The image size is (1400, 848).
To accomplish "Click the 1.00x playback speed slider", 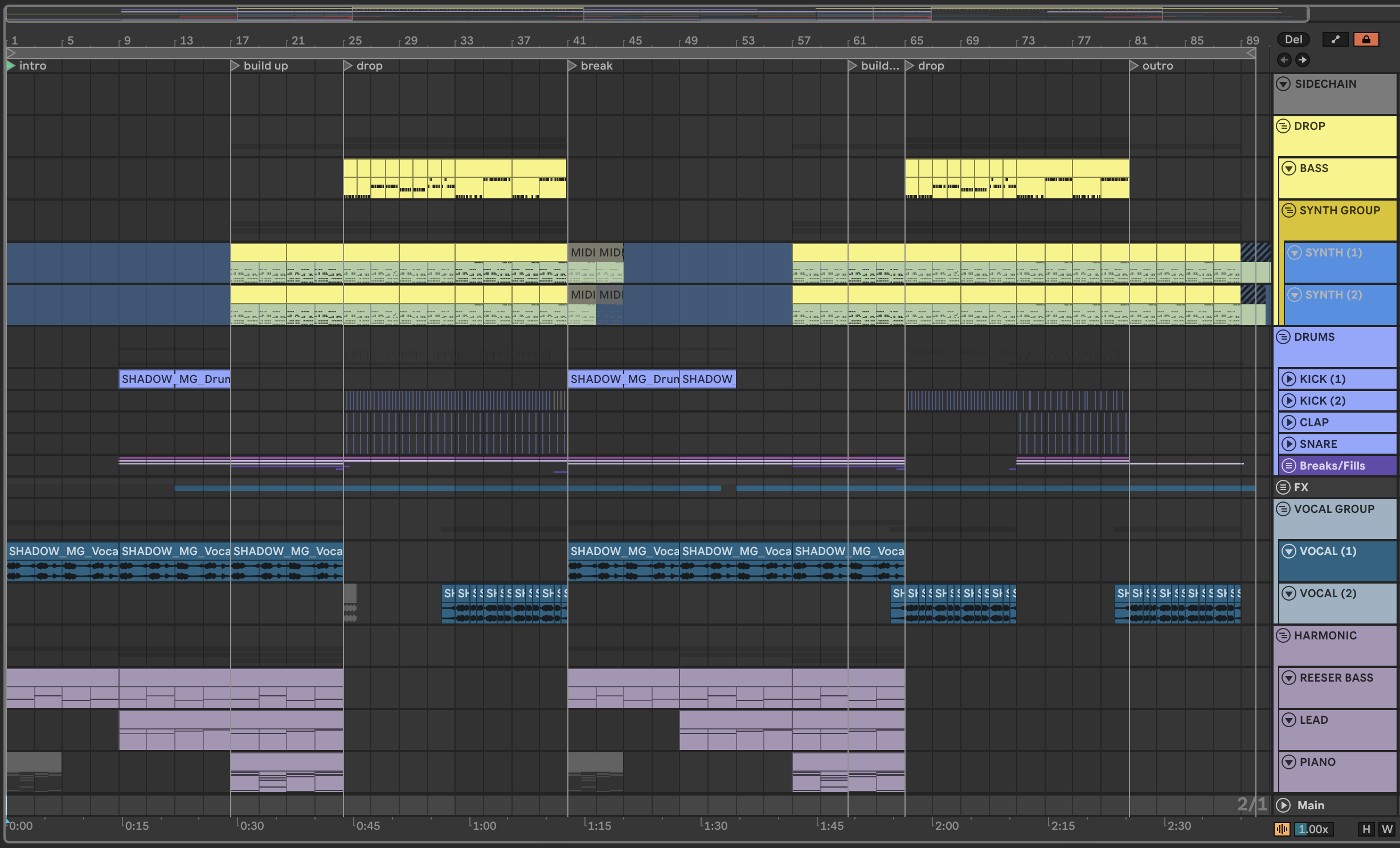I will click(x=1313, y=829).
